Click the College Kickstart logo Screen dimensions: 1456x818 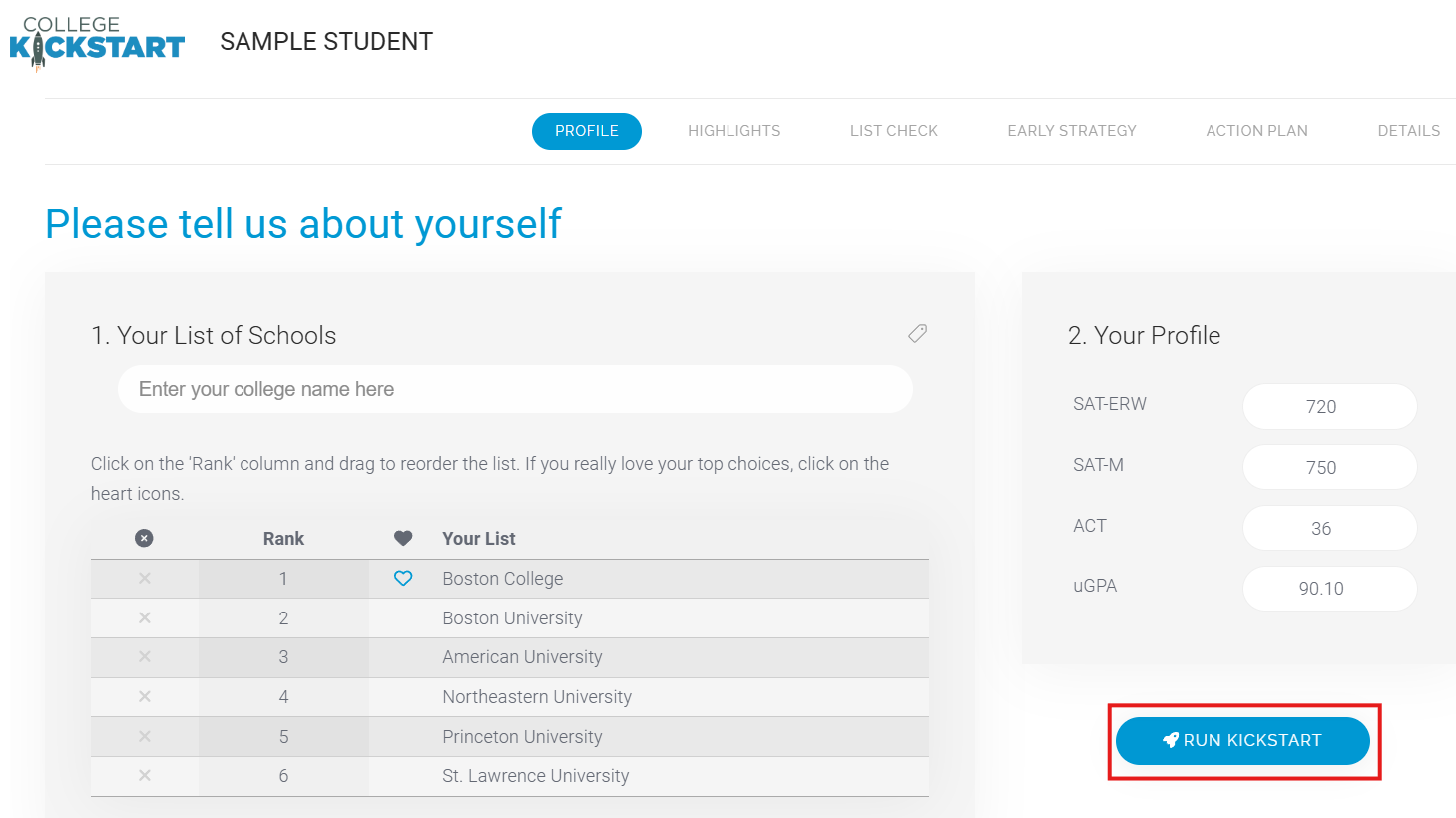click(x=97, y=42)
